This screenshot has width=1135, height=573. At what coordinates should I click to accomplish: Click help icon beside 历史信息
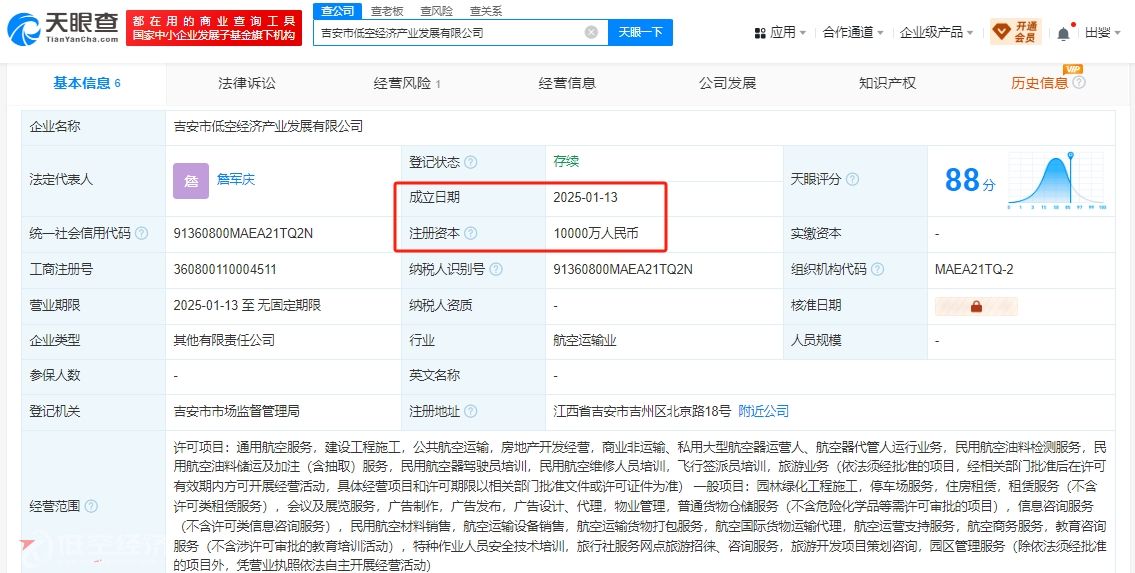[x=1079, y=82]
